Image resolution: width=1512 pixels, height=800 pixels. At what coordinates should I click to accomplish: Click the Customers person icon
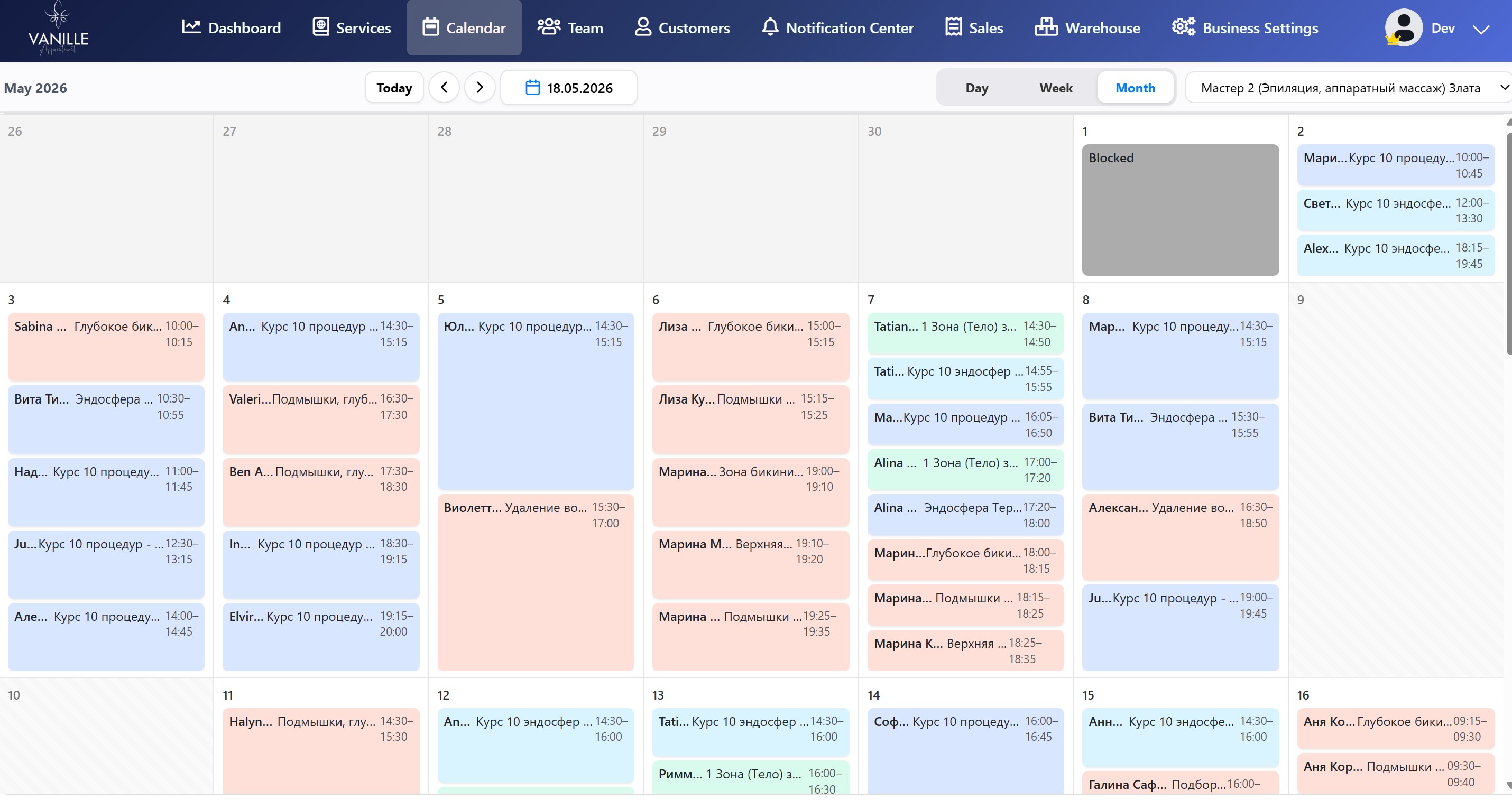pos(643,27)
